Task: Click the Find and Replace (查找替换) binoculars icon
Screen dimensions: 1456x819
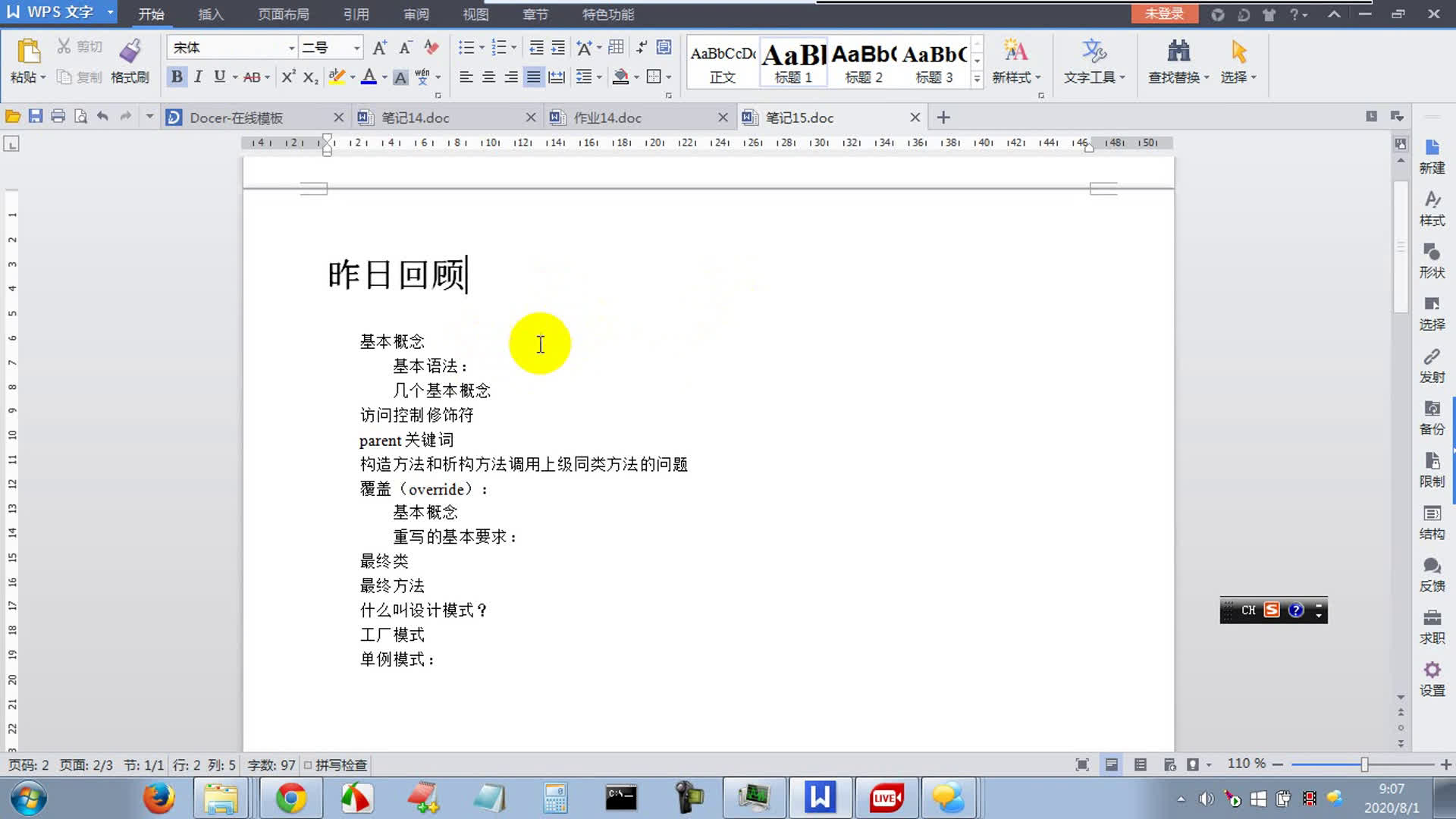Action: point(1178,52)
